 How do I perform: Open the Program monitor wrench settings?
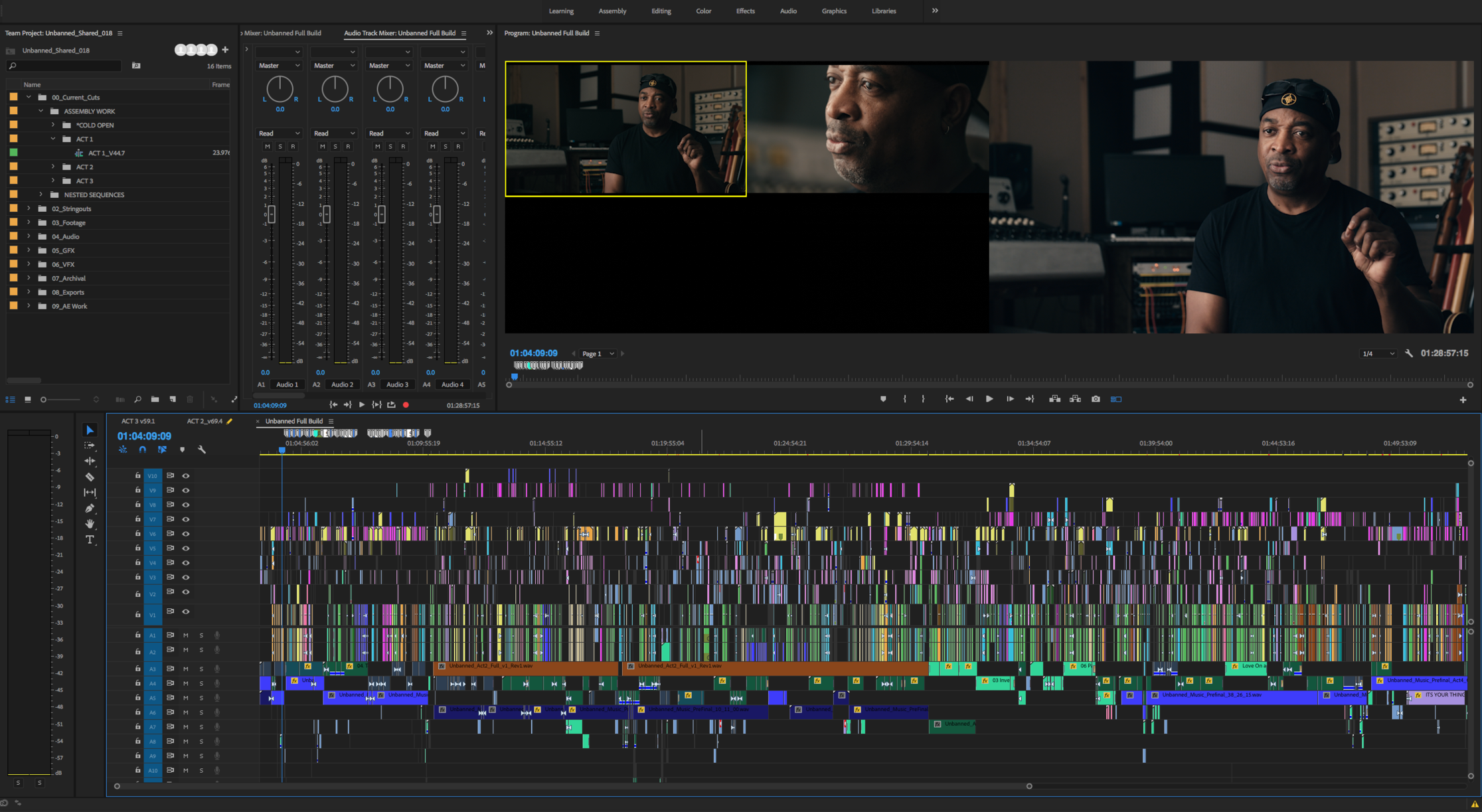click(x=1409, y=354)
